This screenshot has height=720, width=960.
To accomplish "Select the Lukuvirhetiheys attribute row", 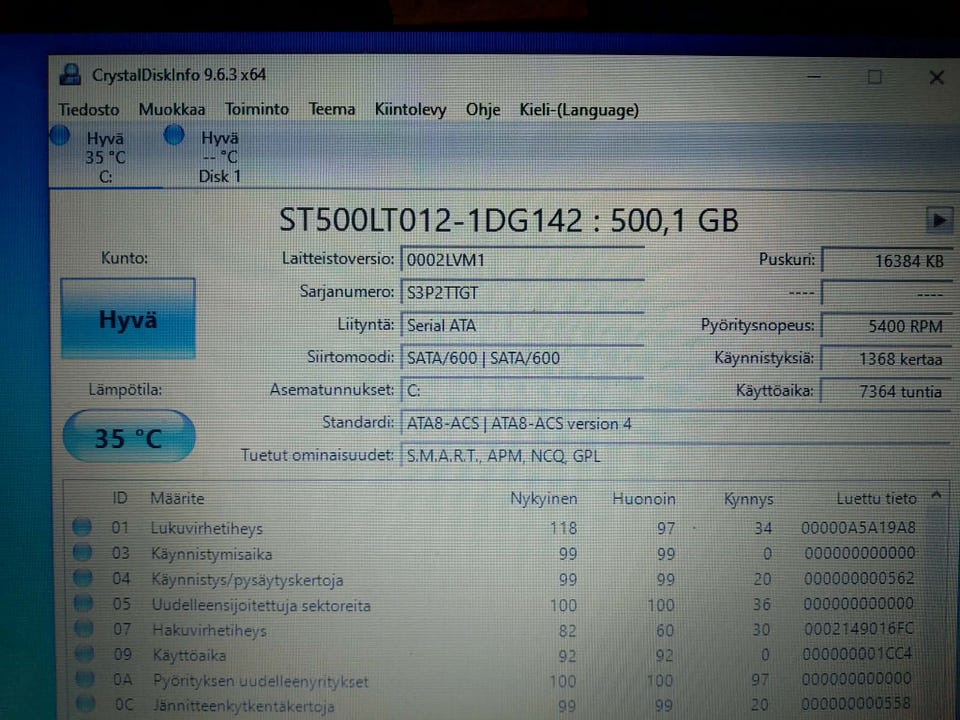I will coord(495,527).
